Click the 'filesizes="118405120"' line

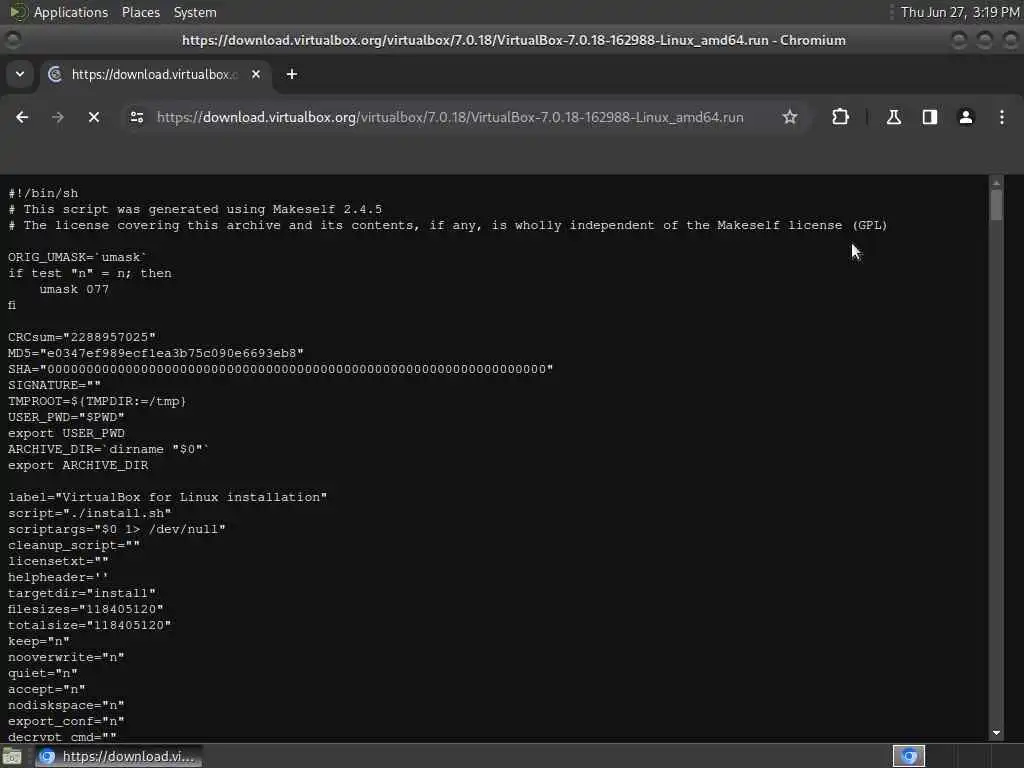click(86, 609)
